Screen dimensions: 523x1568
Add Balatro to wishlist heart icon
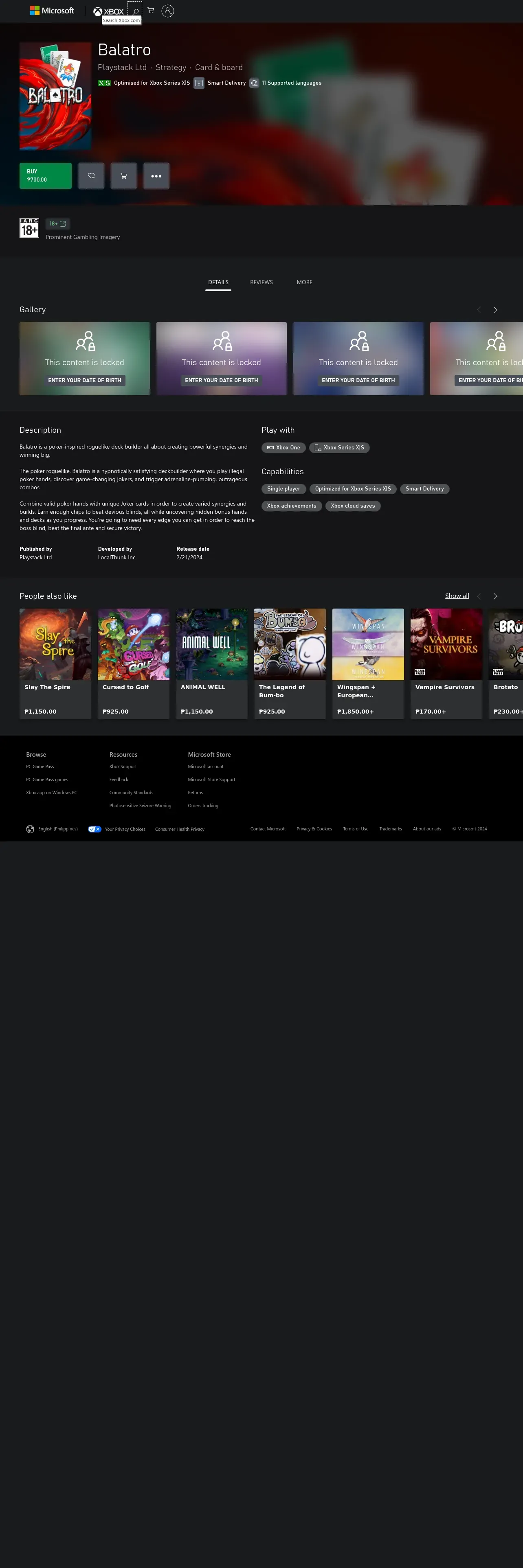pyautogui.click(x=91, y=176)
